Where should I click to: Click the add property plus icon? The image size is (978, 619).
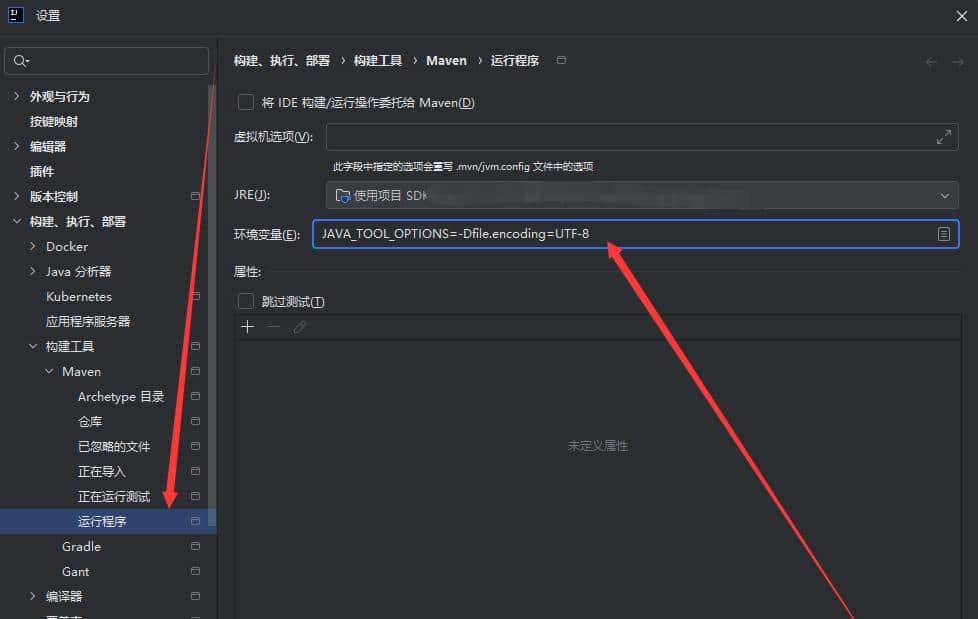[x=247, y=326]
